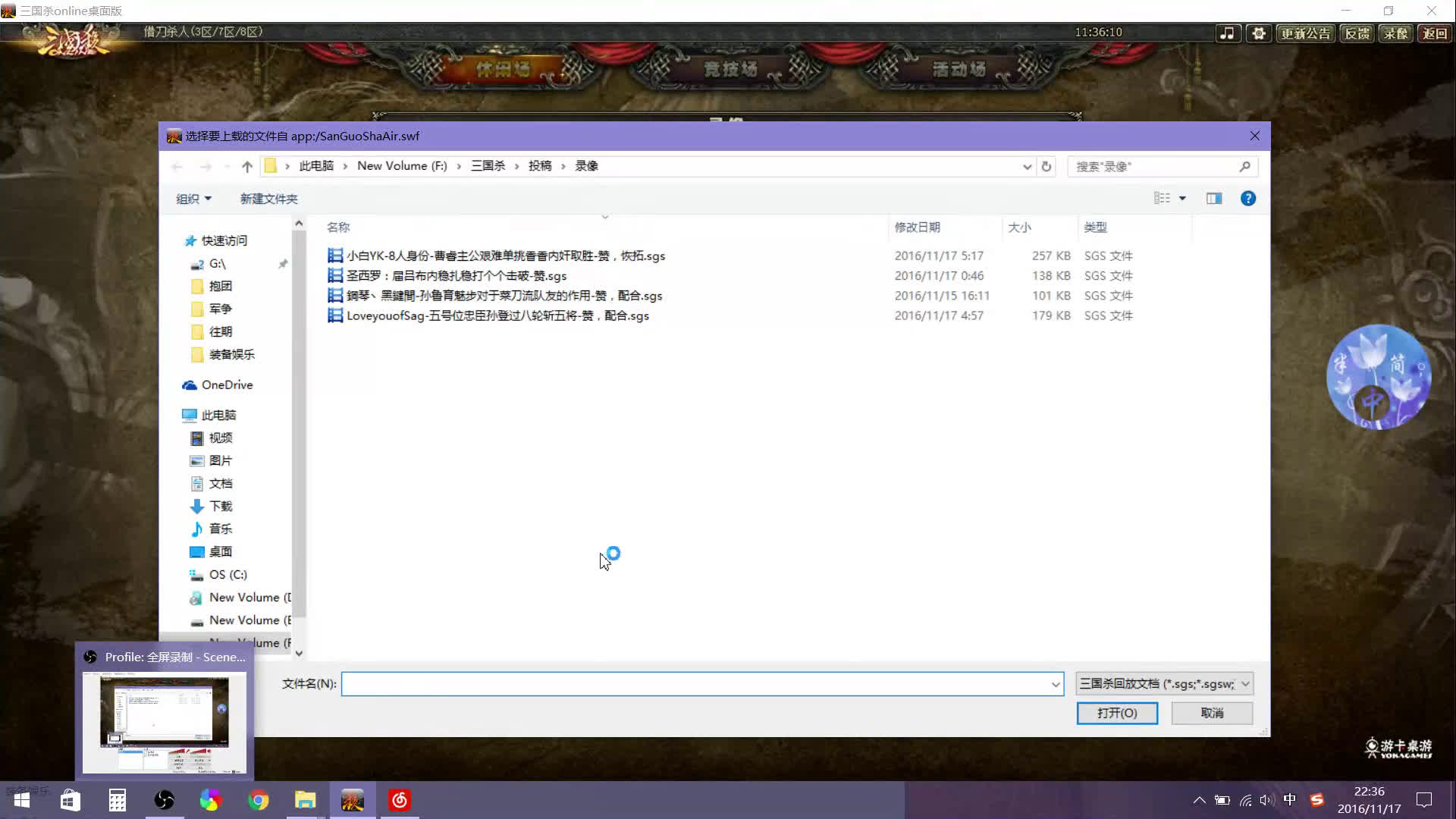This screenshot has height=819, width=1456.
Task: Open game settings gear icon
Action: point(1259,33)
